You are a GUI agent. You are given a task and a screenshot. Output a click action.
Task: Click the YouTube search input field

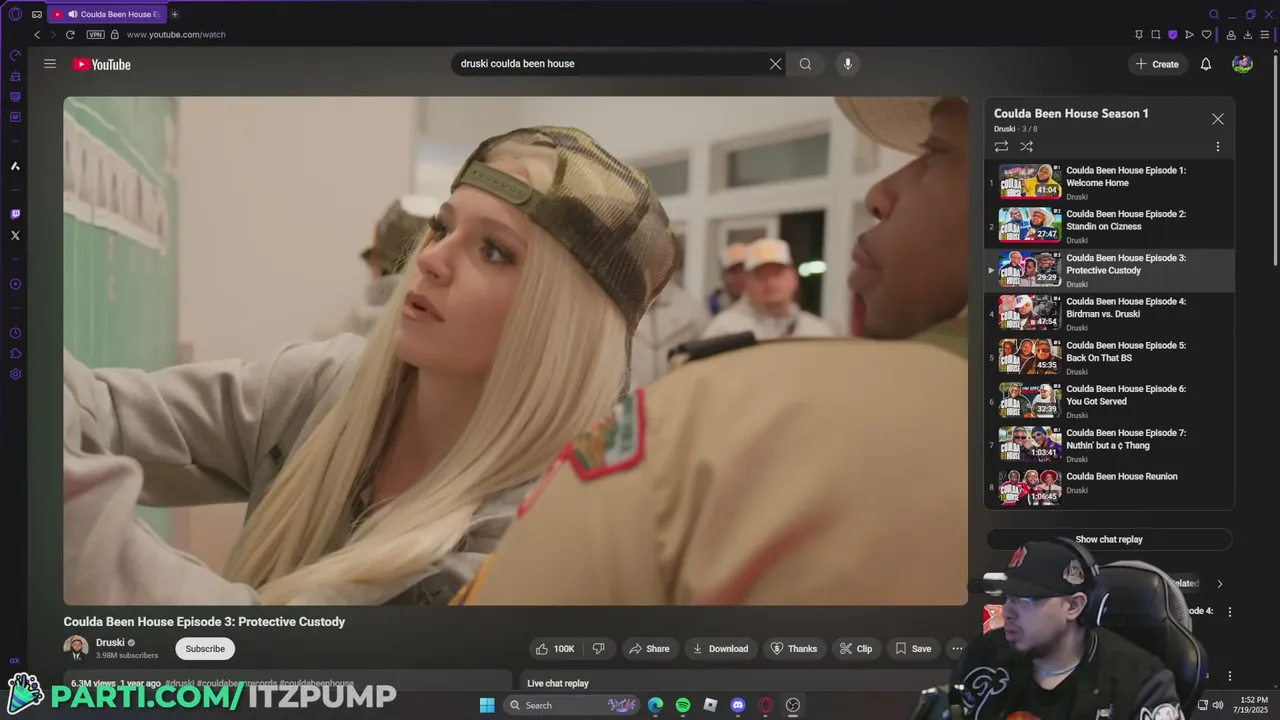tap(610, 64)
